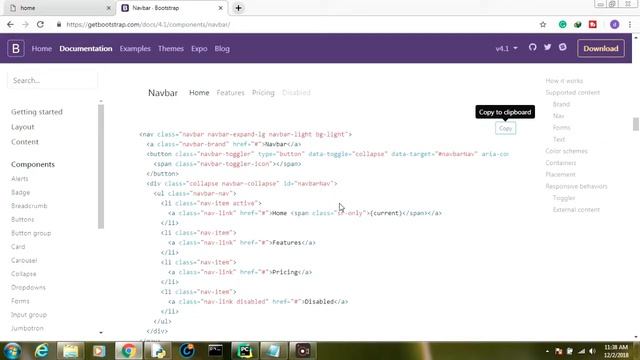This screenshot has height=360, width=640.
Task: Jump to Supported content section
Action: click(x=573, y=93)
